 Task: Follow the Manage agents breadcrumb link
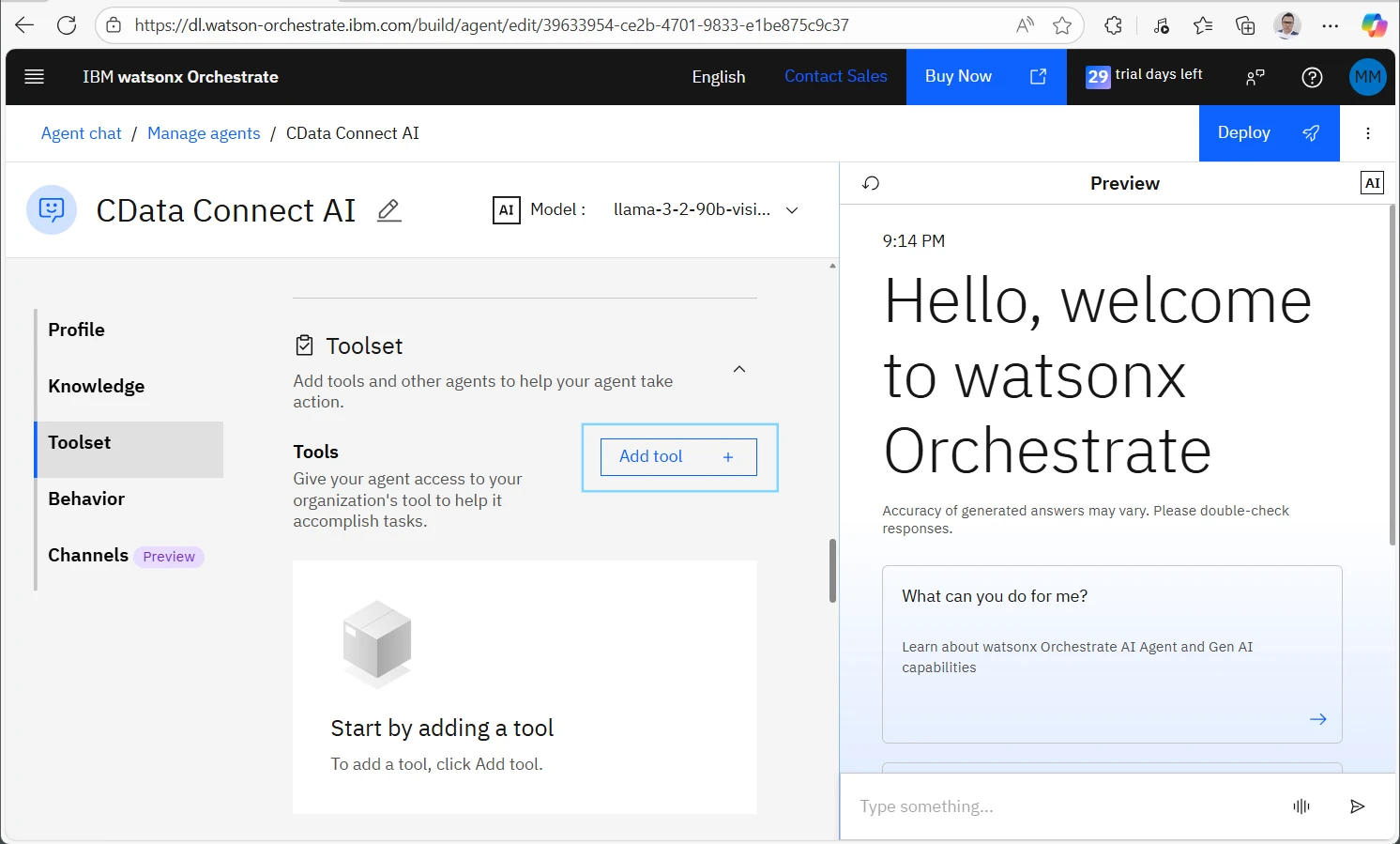[204, 133]
